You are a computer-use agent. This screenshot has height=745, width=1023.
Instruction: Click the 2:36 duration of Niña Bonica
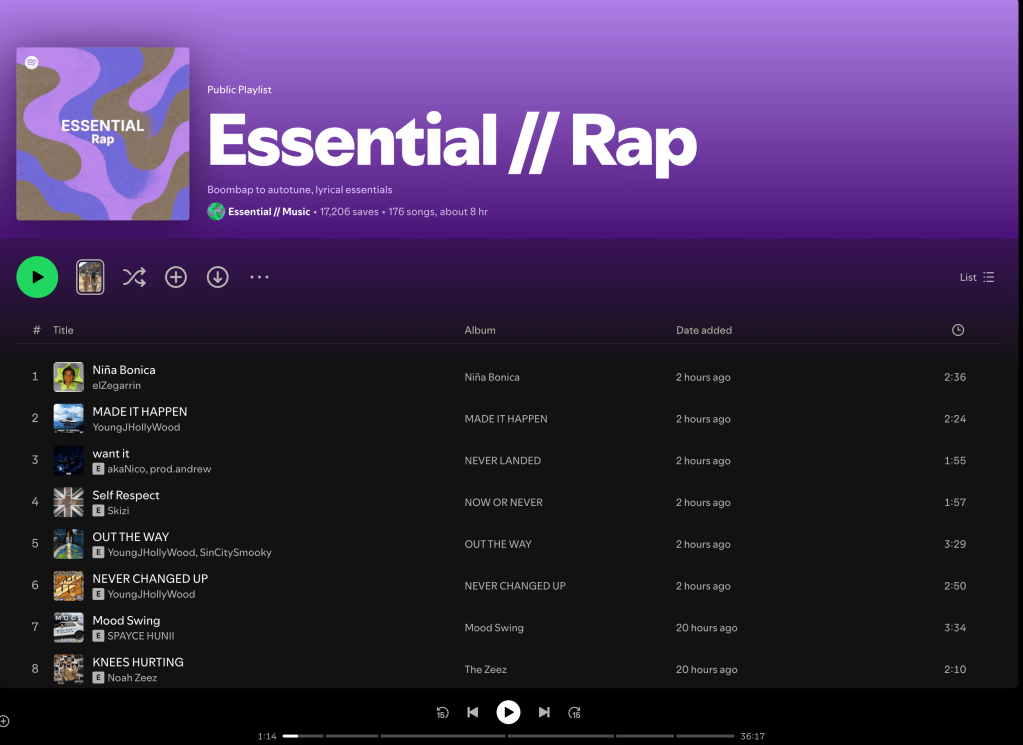tap(954, 377)
